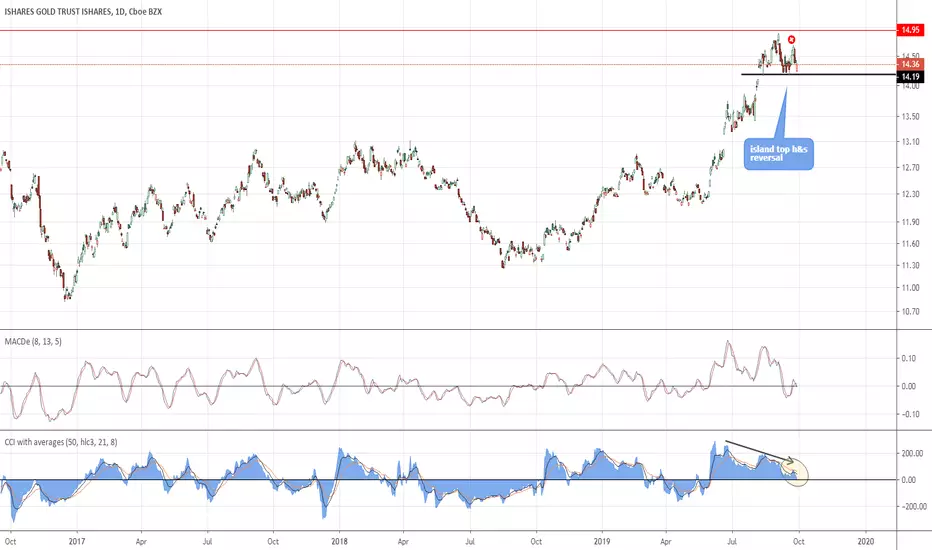The image size is (932, 550).
Task: Click the 13.10 price axis label
Action: click(x=910, y=142)
